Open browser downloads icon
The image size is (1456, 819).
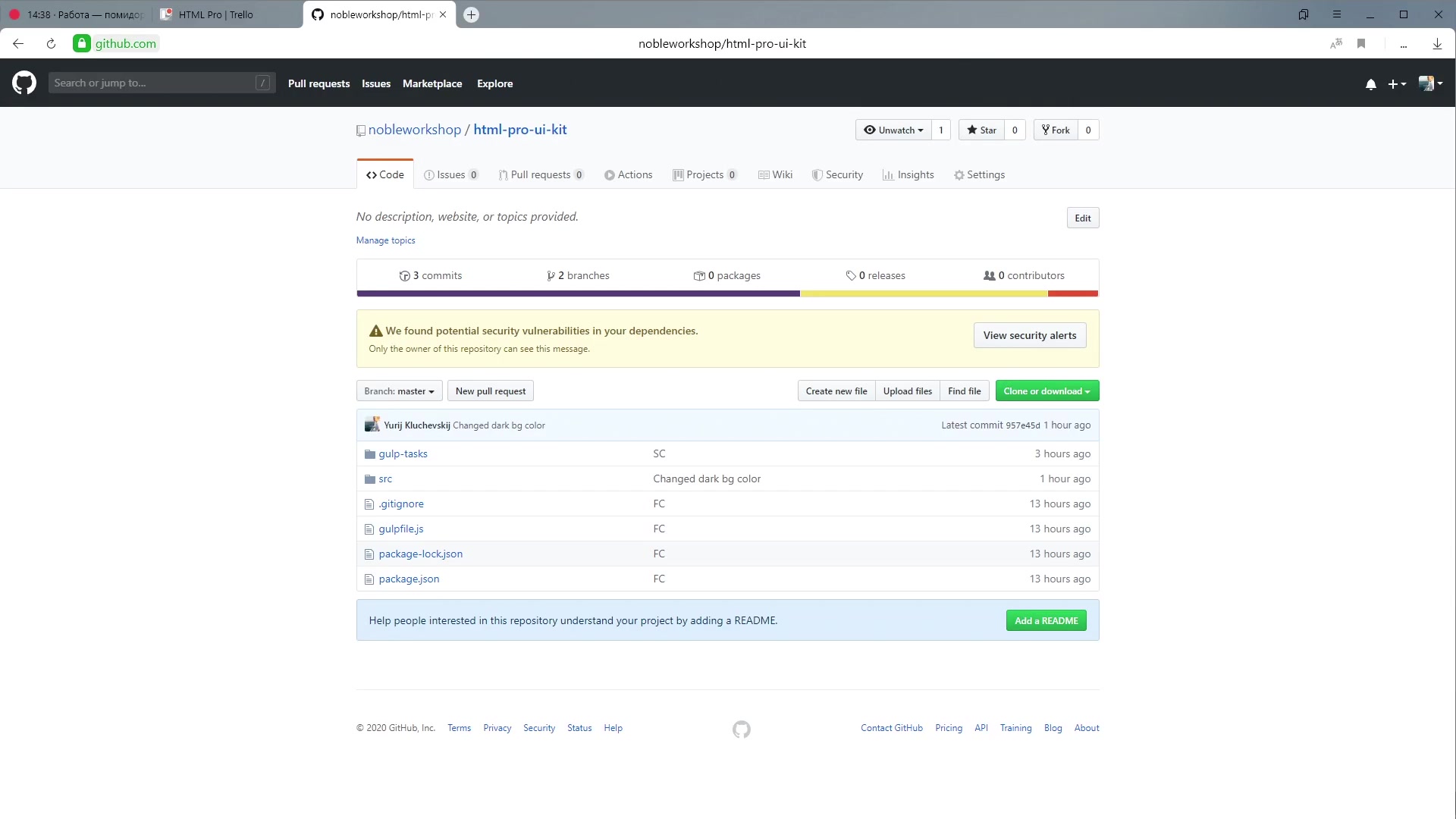(x=1437, y=43)
